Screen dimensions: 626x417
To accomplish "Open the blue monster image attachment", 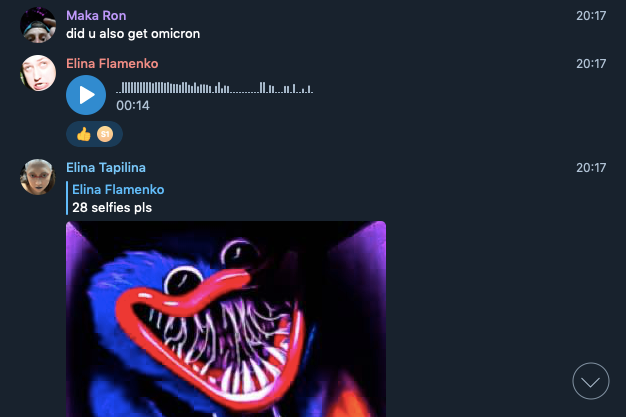I will pyautogui.click(x=226, y=319).
